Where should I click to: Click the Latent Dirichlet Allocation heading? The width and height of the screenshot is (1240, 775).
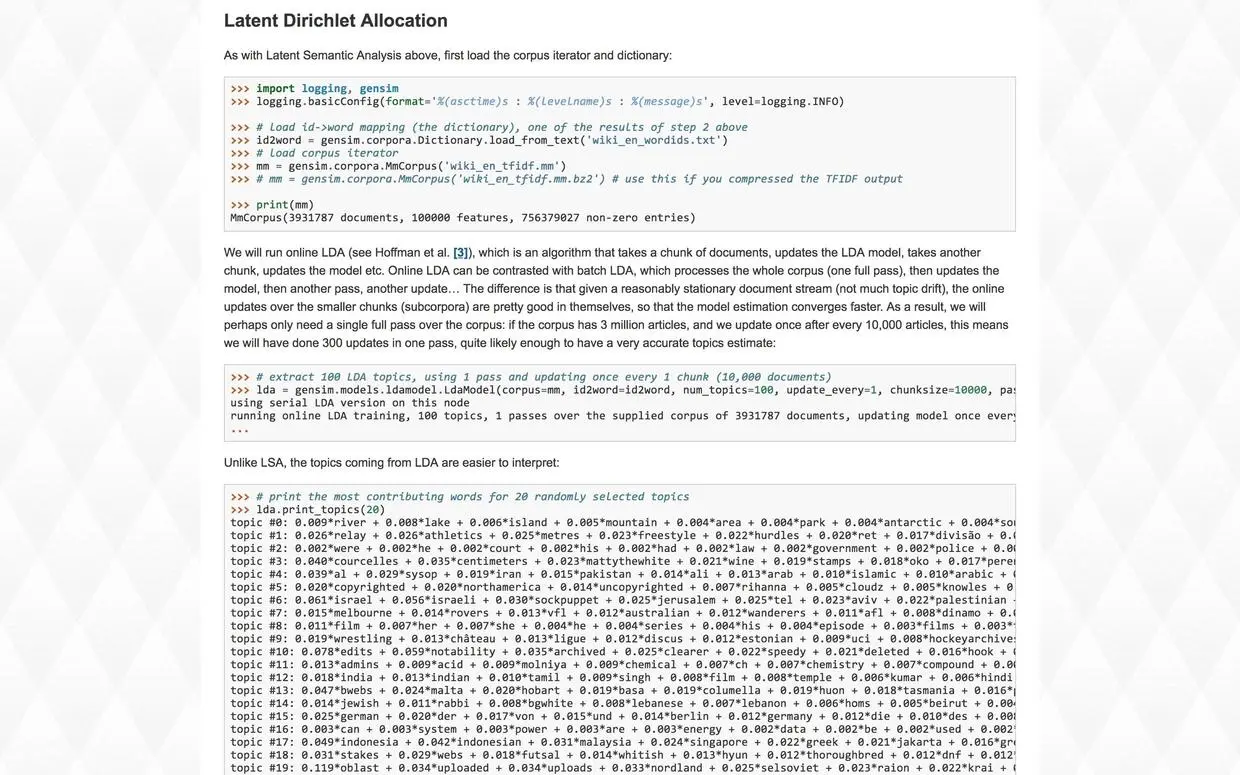[x=336, y=21]
